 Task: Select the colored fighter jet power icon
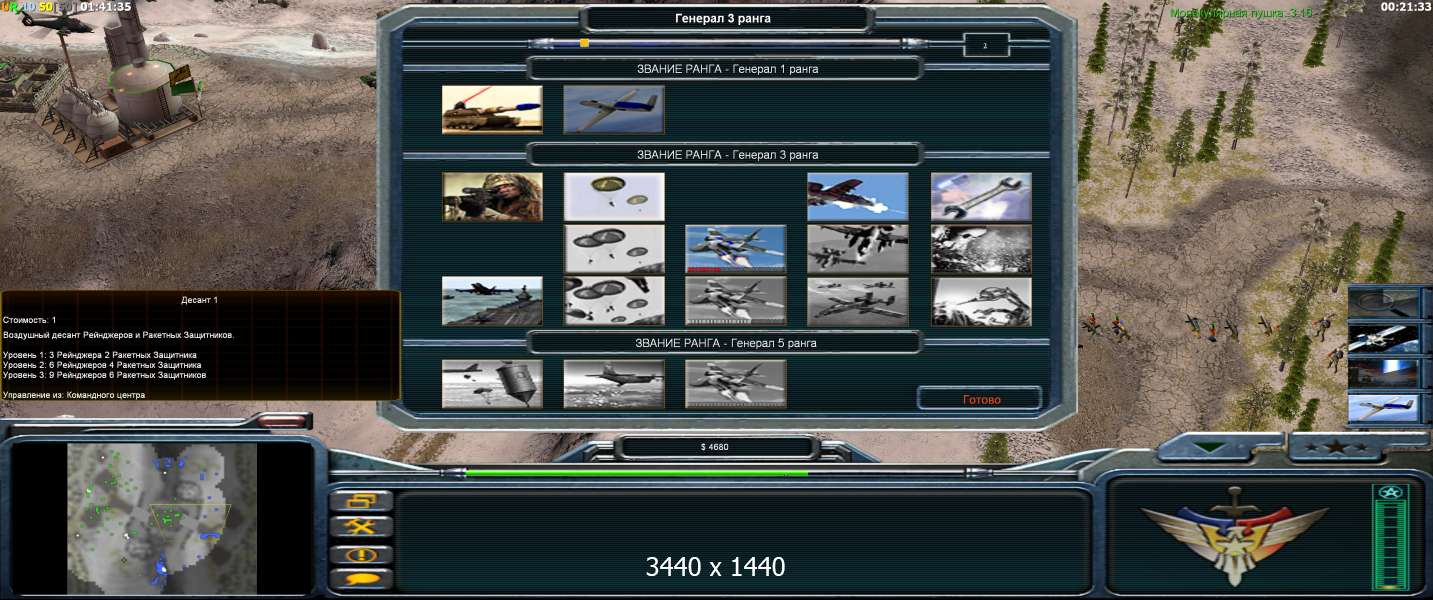(x=735, y=249)
